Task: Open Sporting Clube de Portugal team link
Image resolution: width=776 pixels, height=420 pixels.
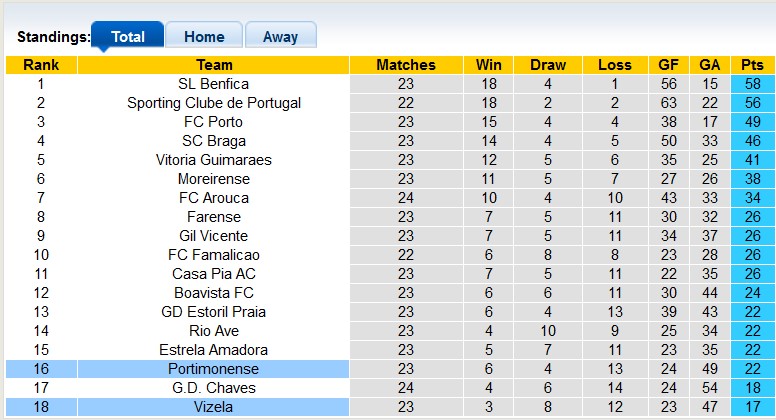Action: 213,103
